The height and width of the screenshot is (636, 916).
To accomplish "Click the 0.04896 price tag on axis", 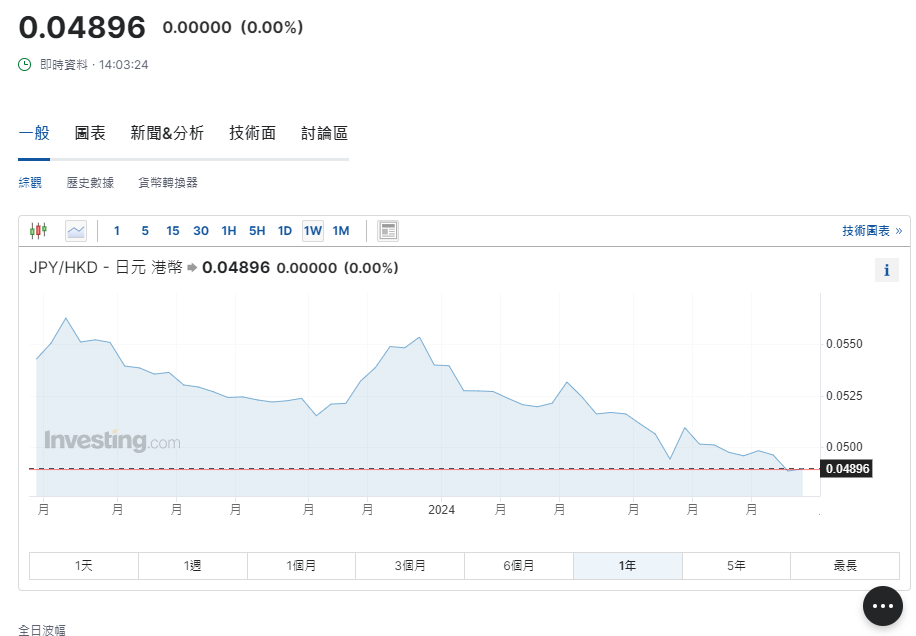I will click(846, 468).
